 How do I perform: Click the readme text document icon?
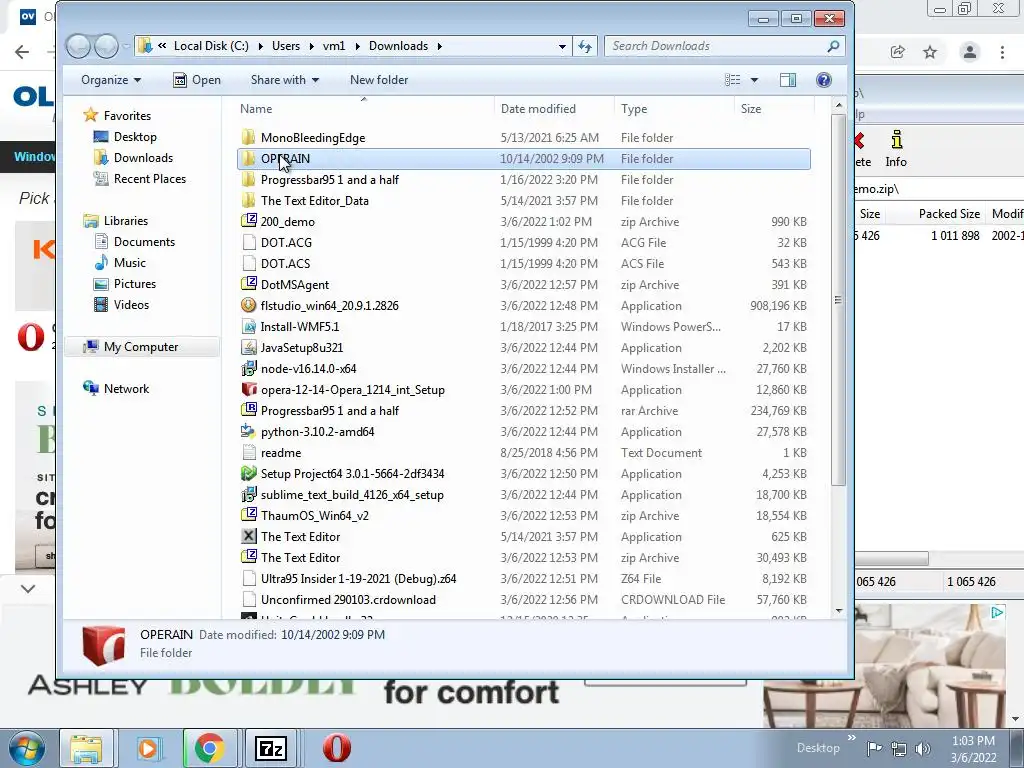pos(248,453)
